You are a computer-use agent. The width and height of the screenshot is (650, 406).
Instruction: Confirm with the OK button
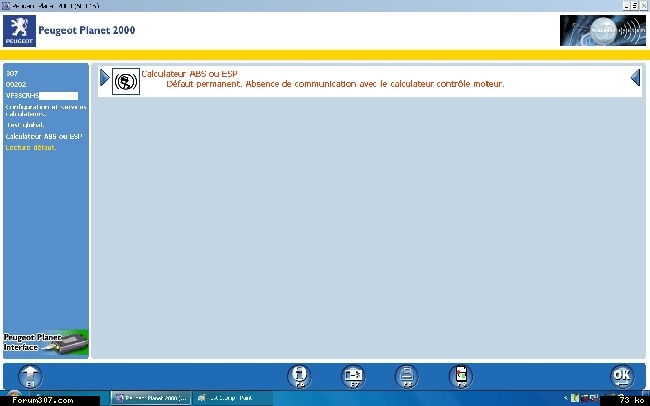(622, 377)
